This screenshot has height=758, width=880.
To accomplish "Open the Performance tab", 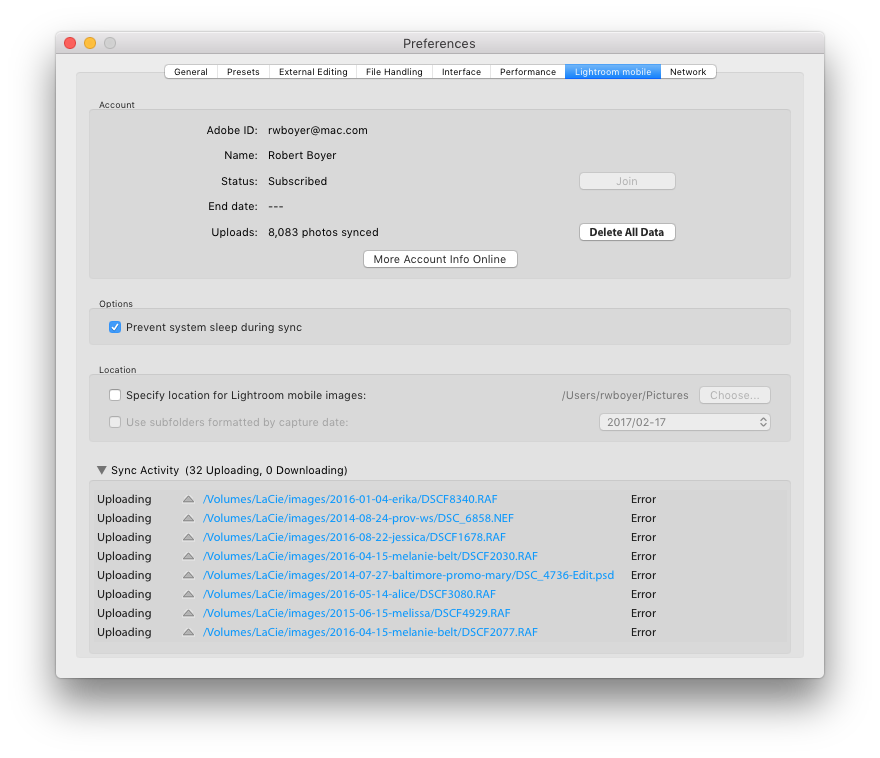I will click(x=528, y=72).
